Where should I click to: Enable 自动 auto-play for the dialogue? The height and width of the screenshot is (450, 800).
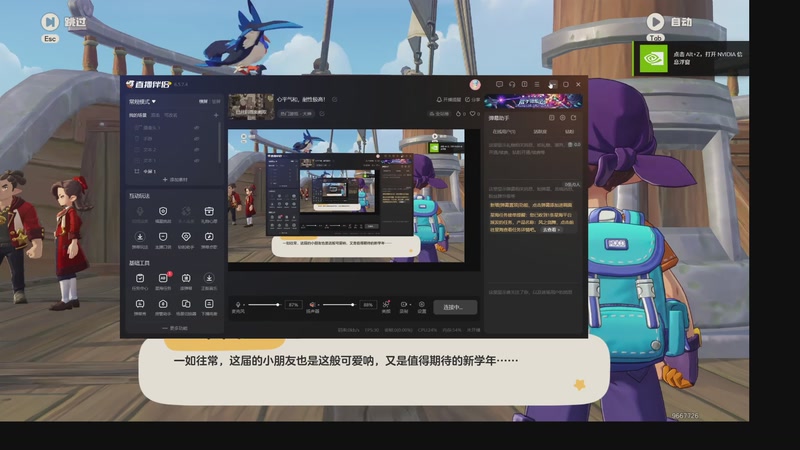[x=669, y=22]
